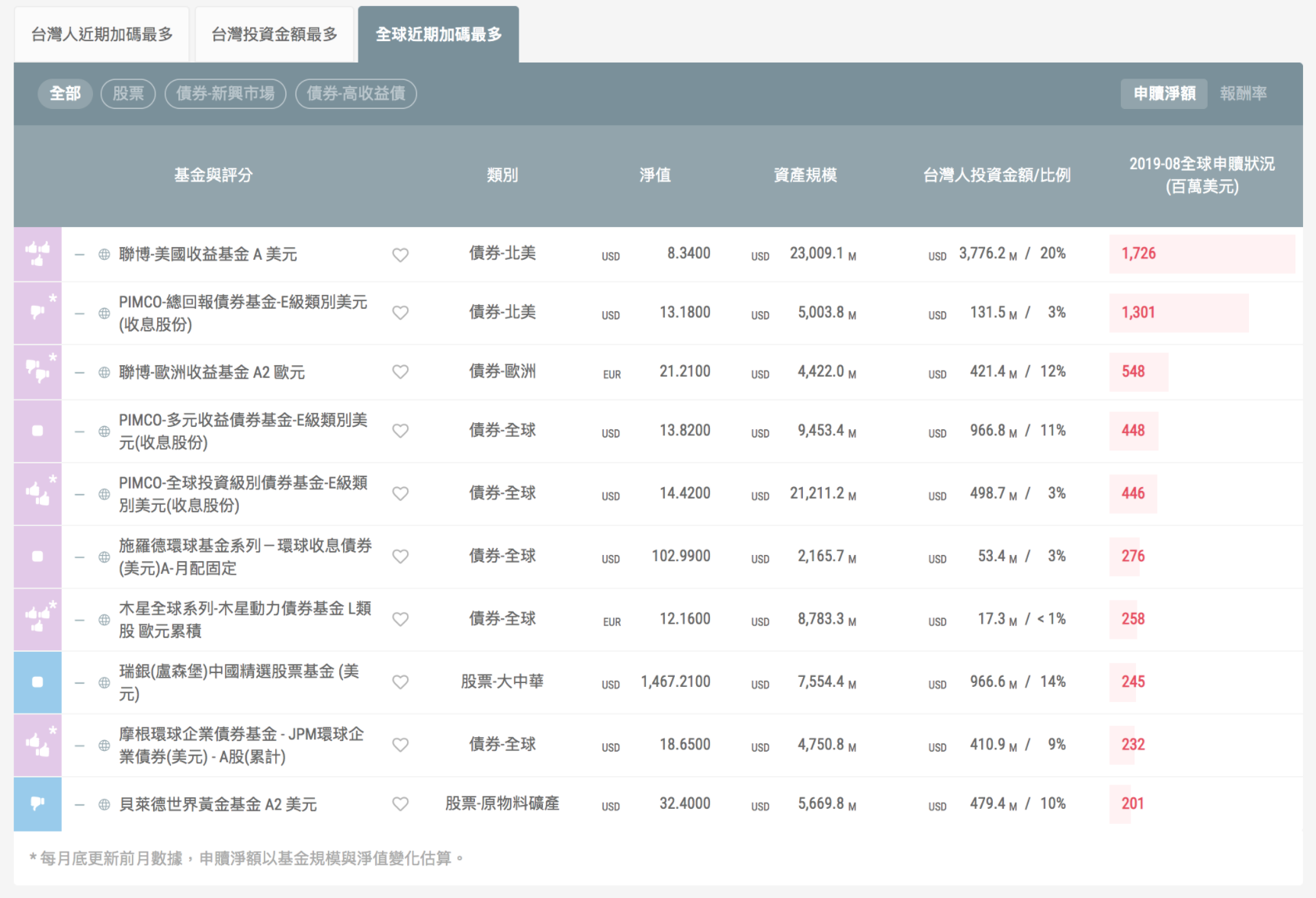
Task: Expand details for 貝萊德世界黃金基金 A2
Action: click(79, 803)
